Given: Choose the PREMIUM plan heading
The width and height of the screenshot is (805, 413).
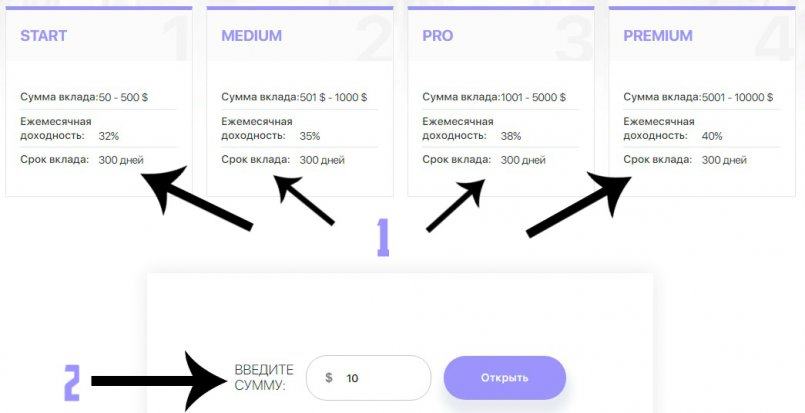Looking at the screenshot, I should point(658,35).
